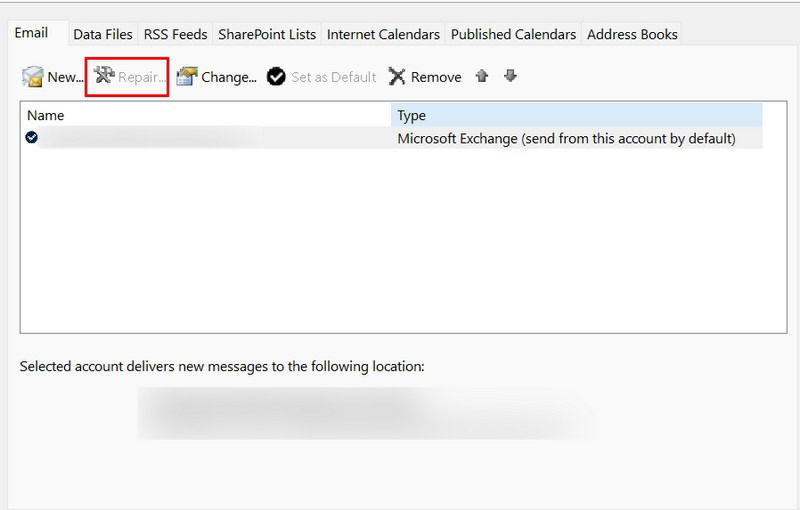Click the Change account icon
Image resolution: width=800 pixels, height=510 pixels.
click(x=187, y=76)
